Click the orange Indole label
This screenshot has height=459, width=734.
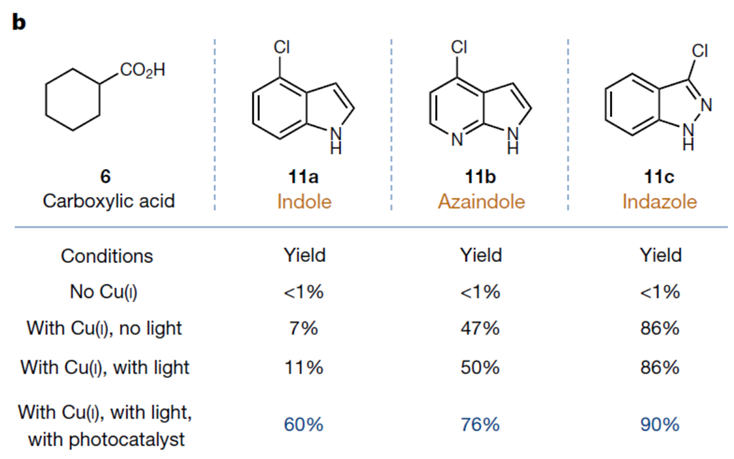click(304, 202)
